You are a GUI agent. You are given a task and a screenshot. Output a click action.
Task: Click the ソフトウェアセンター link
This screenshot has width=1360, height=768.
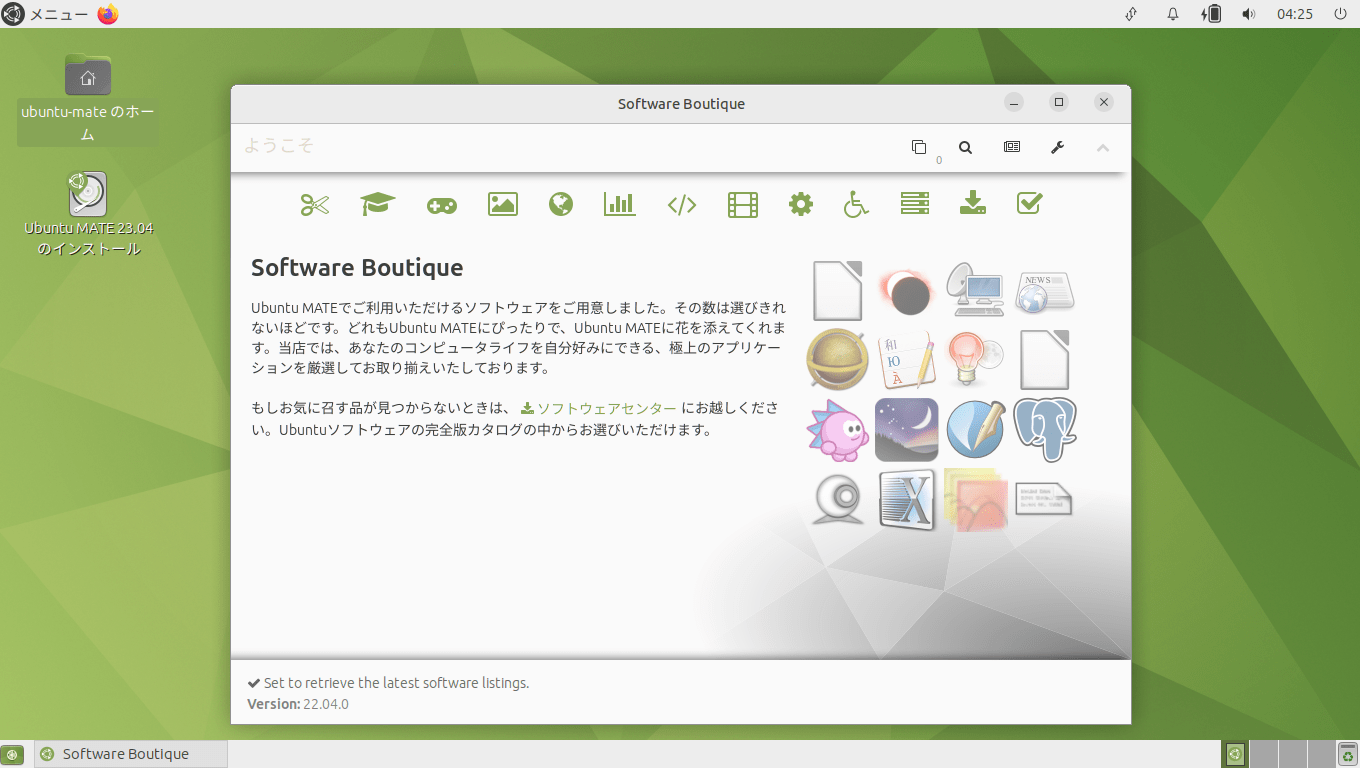point(606,408)
